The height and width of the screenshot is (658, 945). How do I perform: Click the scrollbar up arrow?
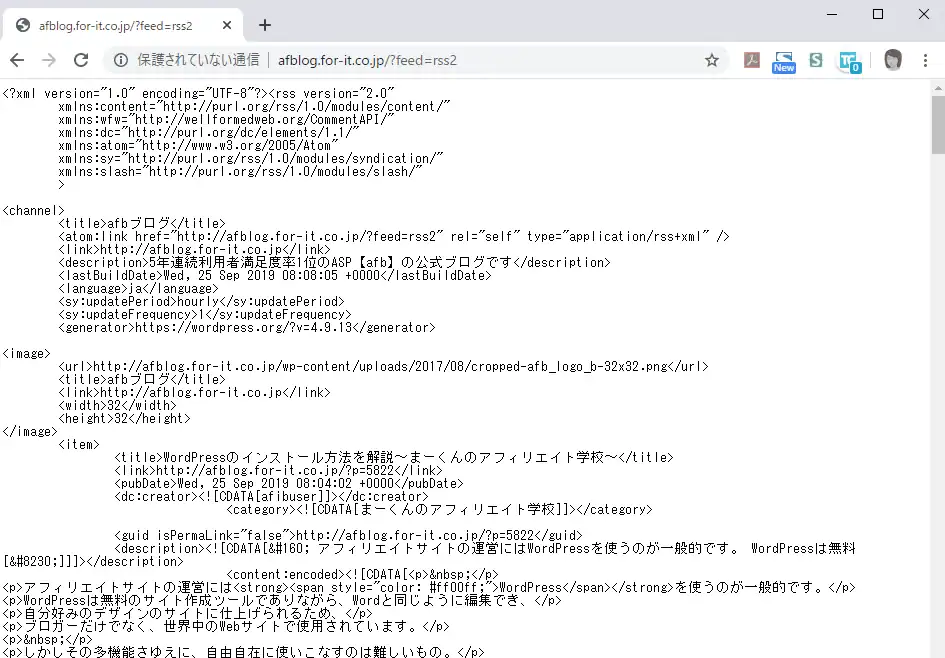[938, 88]
